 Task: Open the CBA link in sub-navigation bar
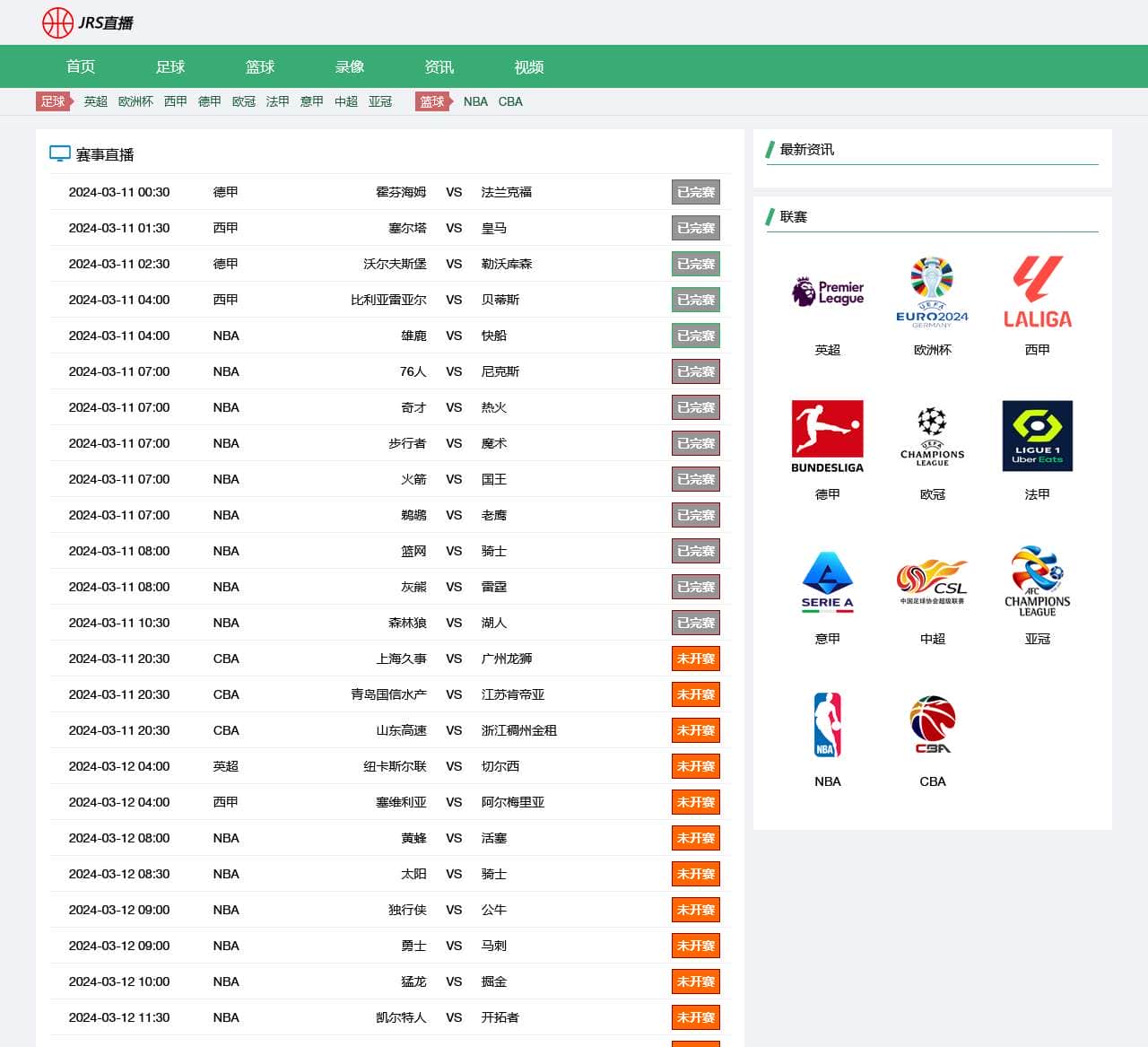click(510, 101)
